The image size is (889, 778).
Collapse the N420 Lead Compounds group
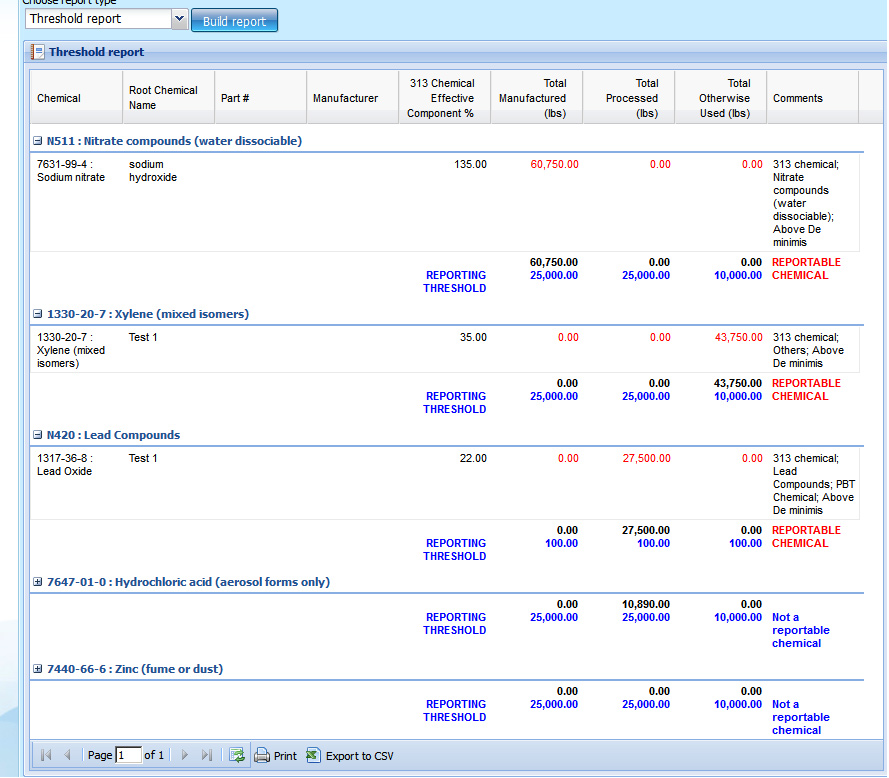pyautogui.click(x=38, y=435)
